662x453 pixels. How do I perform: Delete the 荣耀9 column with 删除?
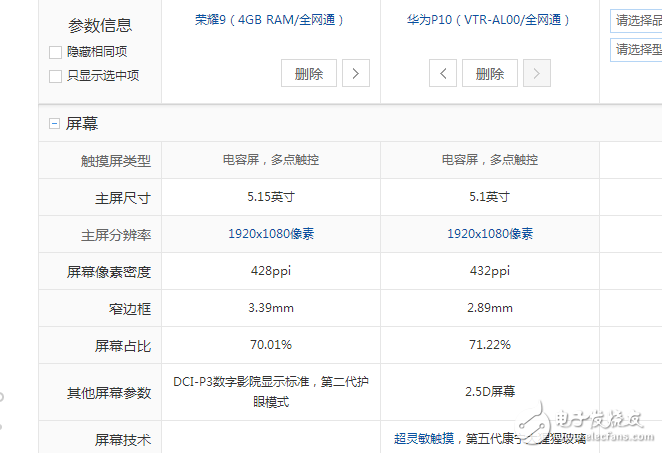(x=309, y=73)
